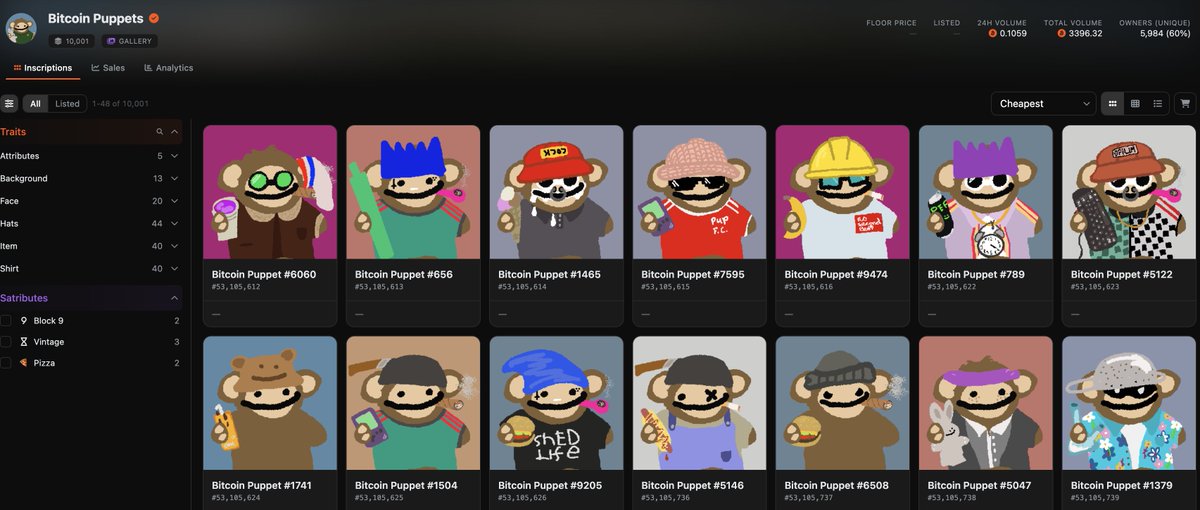Open Bitcoin Puppet #9205 image
The height and width of the screenshot is (510, 1200).
(x=556, y=403)
